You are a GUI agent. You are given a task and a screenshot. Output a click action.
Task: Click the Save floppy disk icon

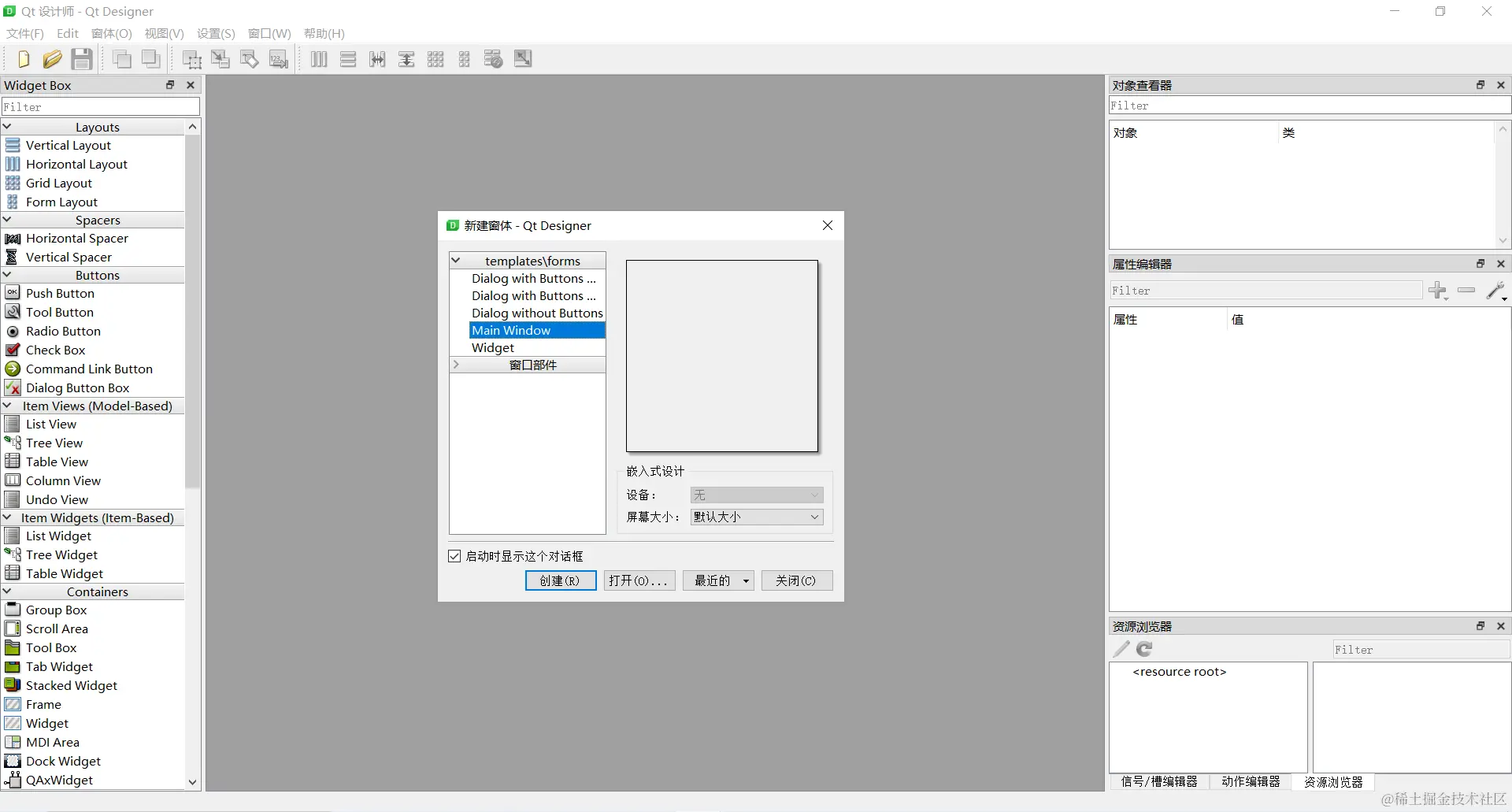[x=82, y=59]
